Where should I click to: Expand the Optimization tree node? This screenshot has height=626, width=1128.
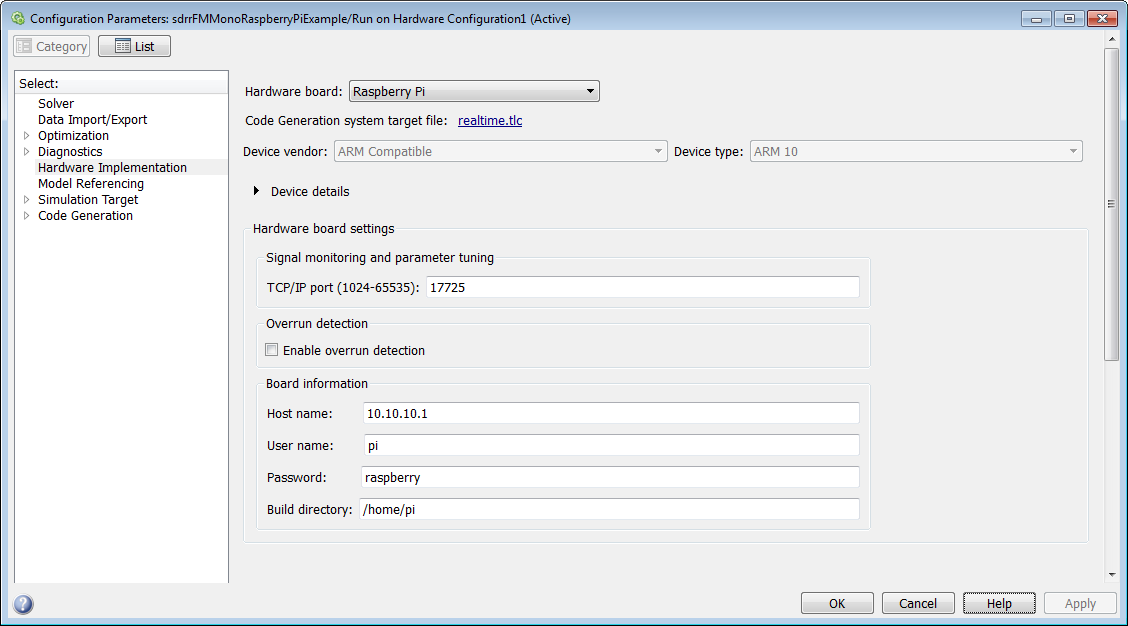click(x=27, y=136)
